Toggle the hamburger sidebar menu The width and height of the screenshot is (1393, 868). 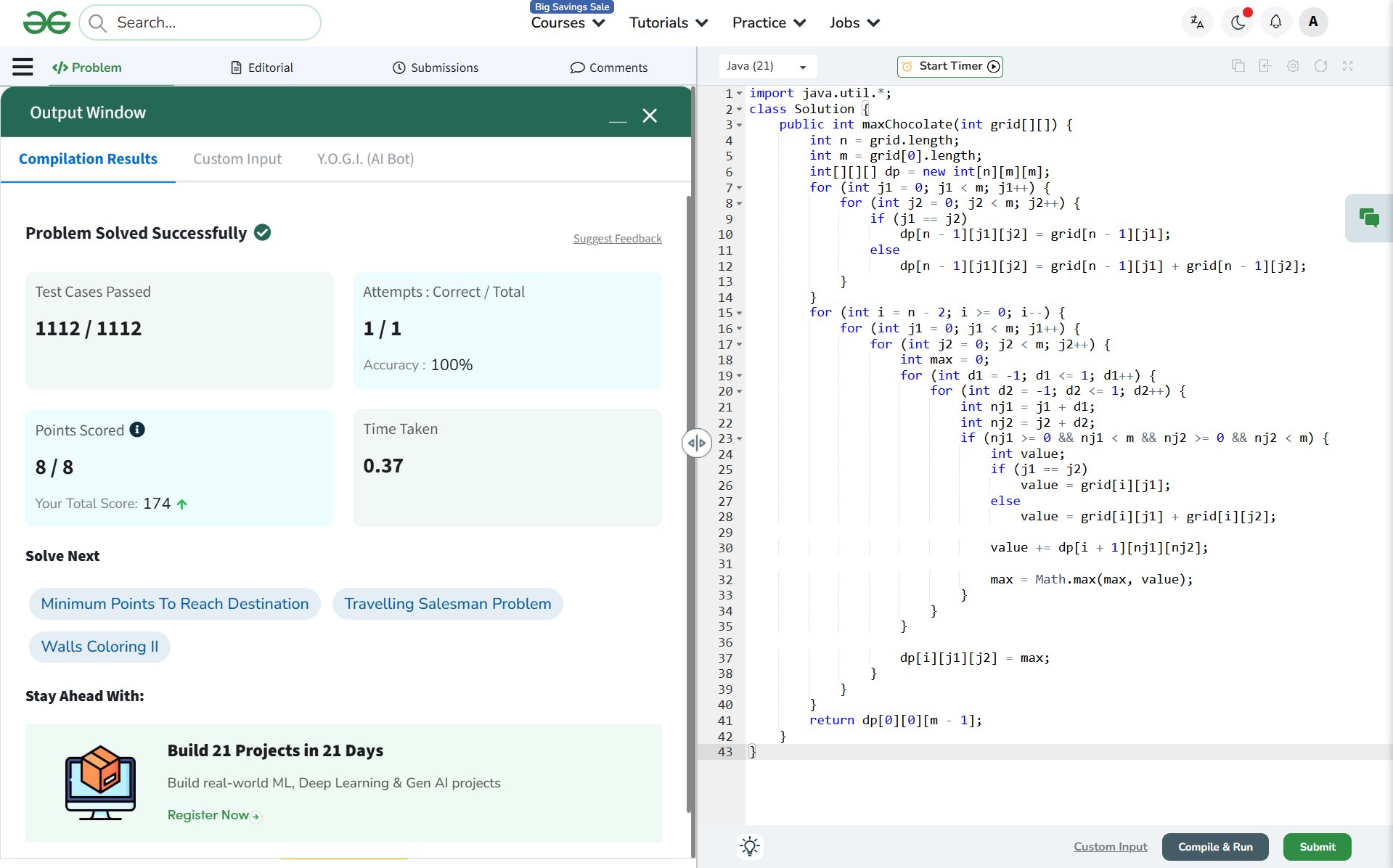(x=23, y=67)
